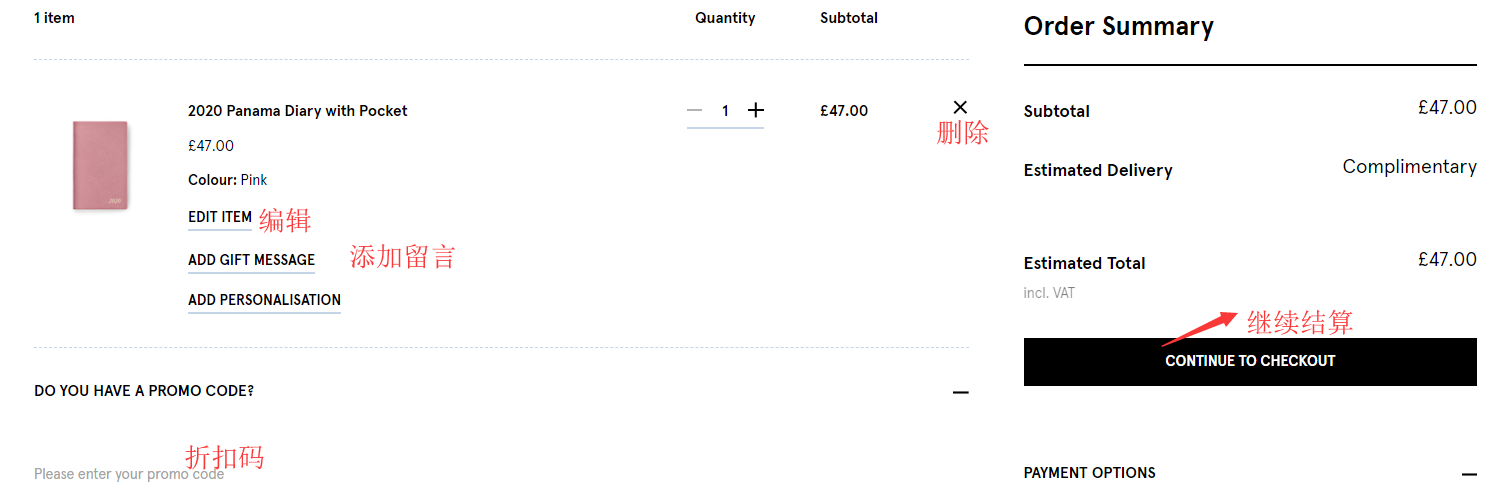Screen dimensions: 1487x483
Task: Select the quantity value between minus and plus
Action: pos(725,111)
